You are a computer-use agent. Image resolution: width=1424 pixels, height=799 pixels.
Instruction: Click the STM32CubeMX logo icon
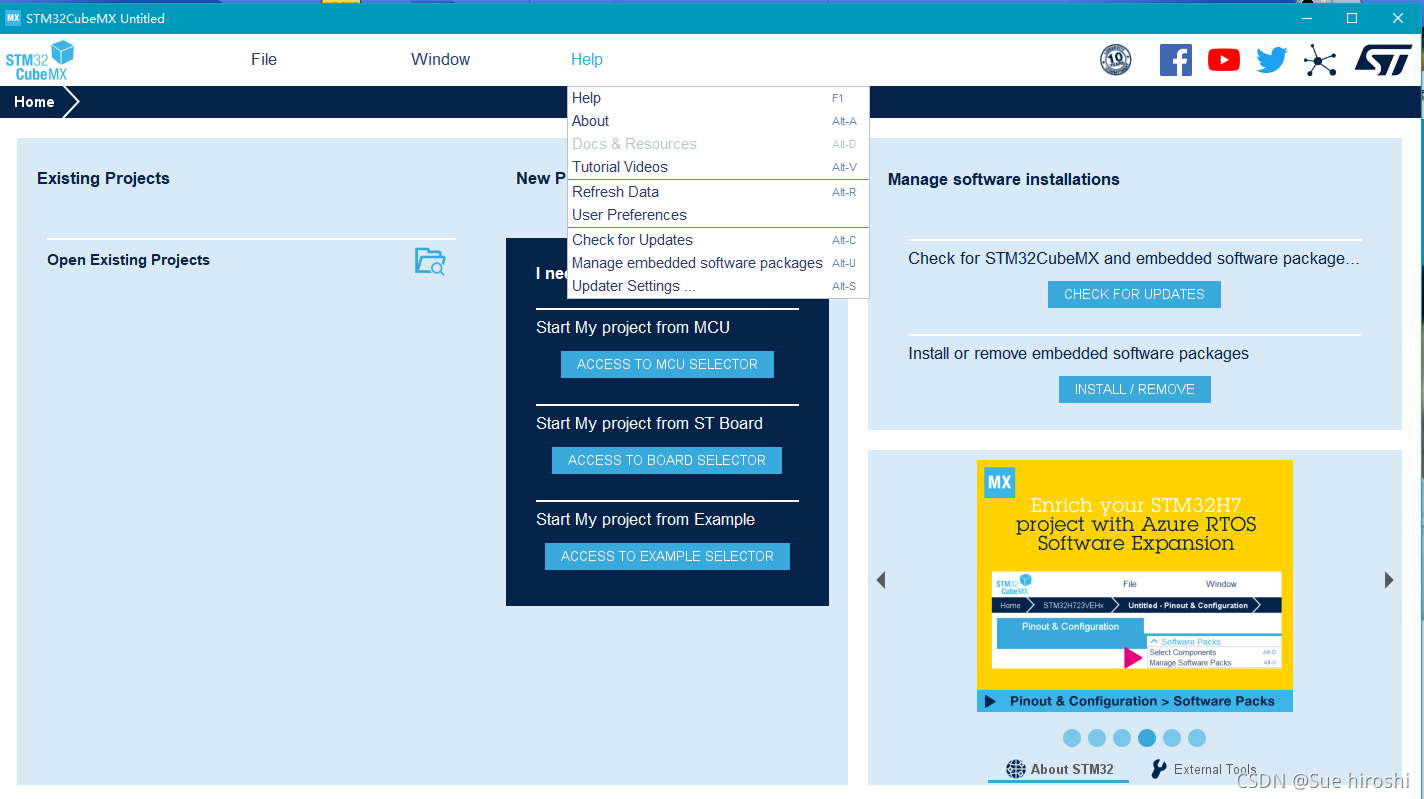(40, 60)
